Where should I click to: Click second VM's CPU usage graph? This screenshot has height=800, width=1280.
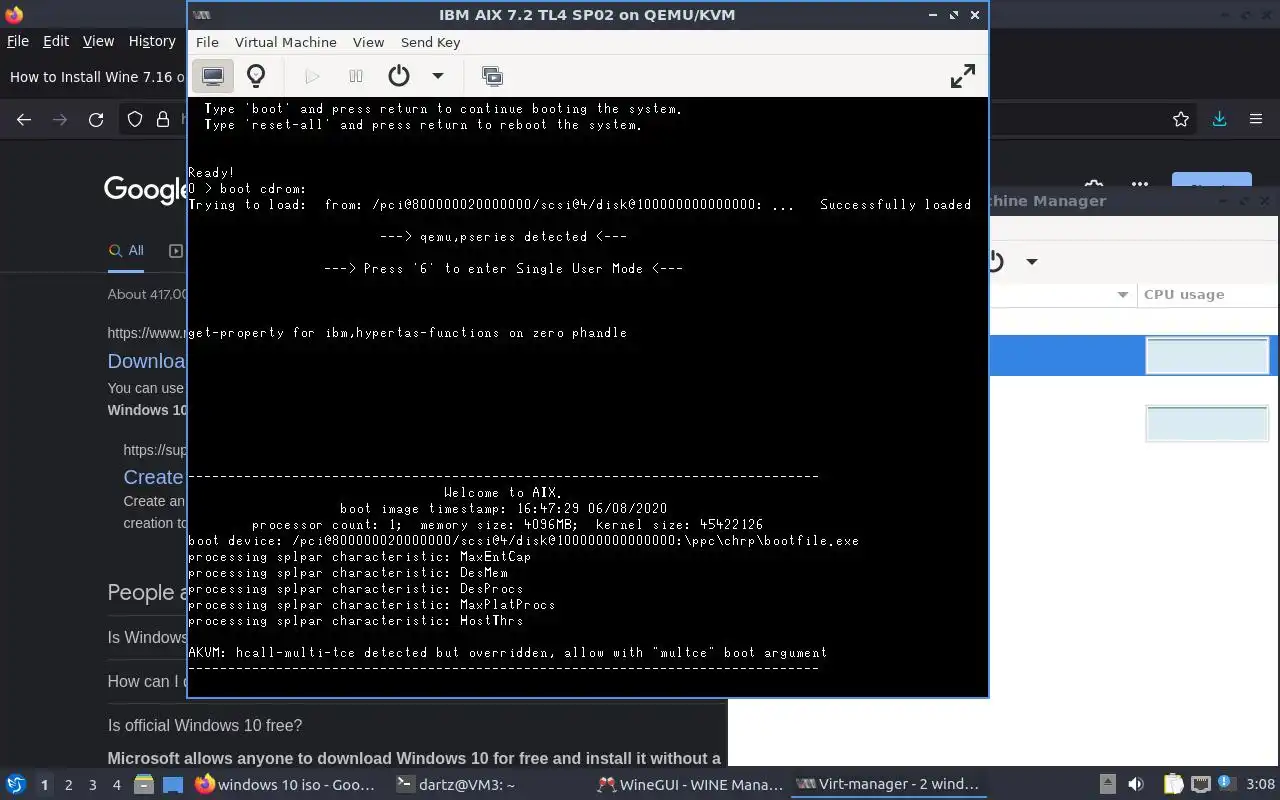click(x=1207, y=423)
